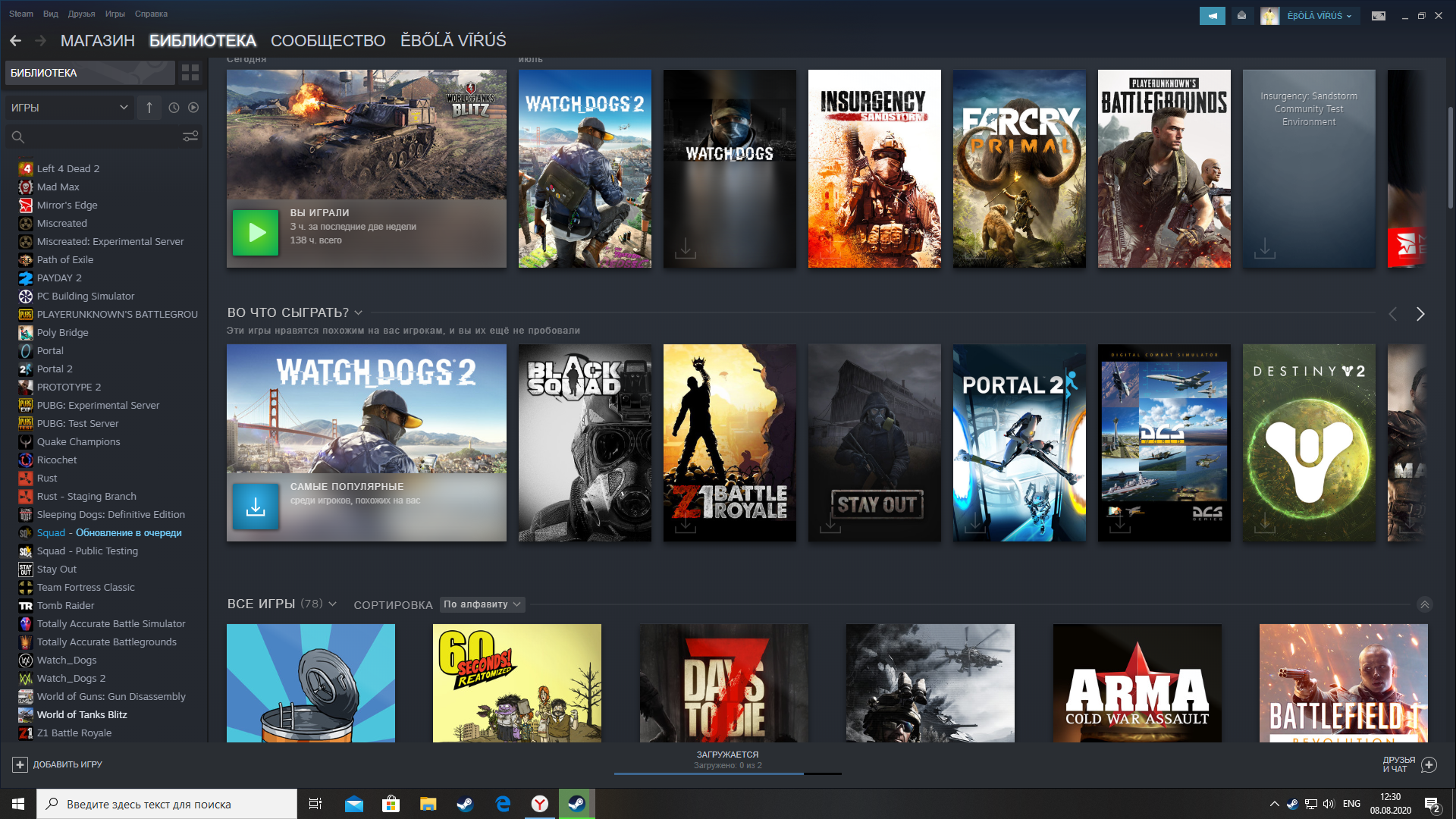Click the download progress bar
The width and height of the screenshot is (1456, 819).
(727, 773)
